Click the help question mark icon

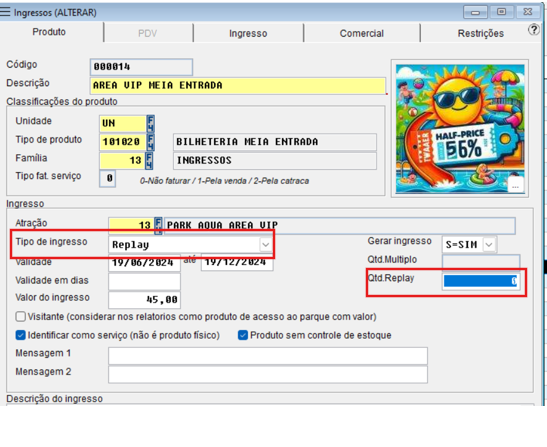pos(534,30)
